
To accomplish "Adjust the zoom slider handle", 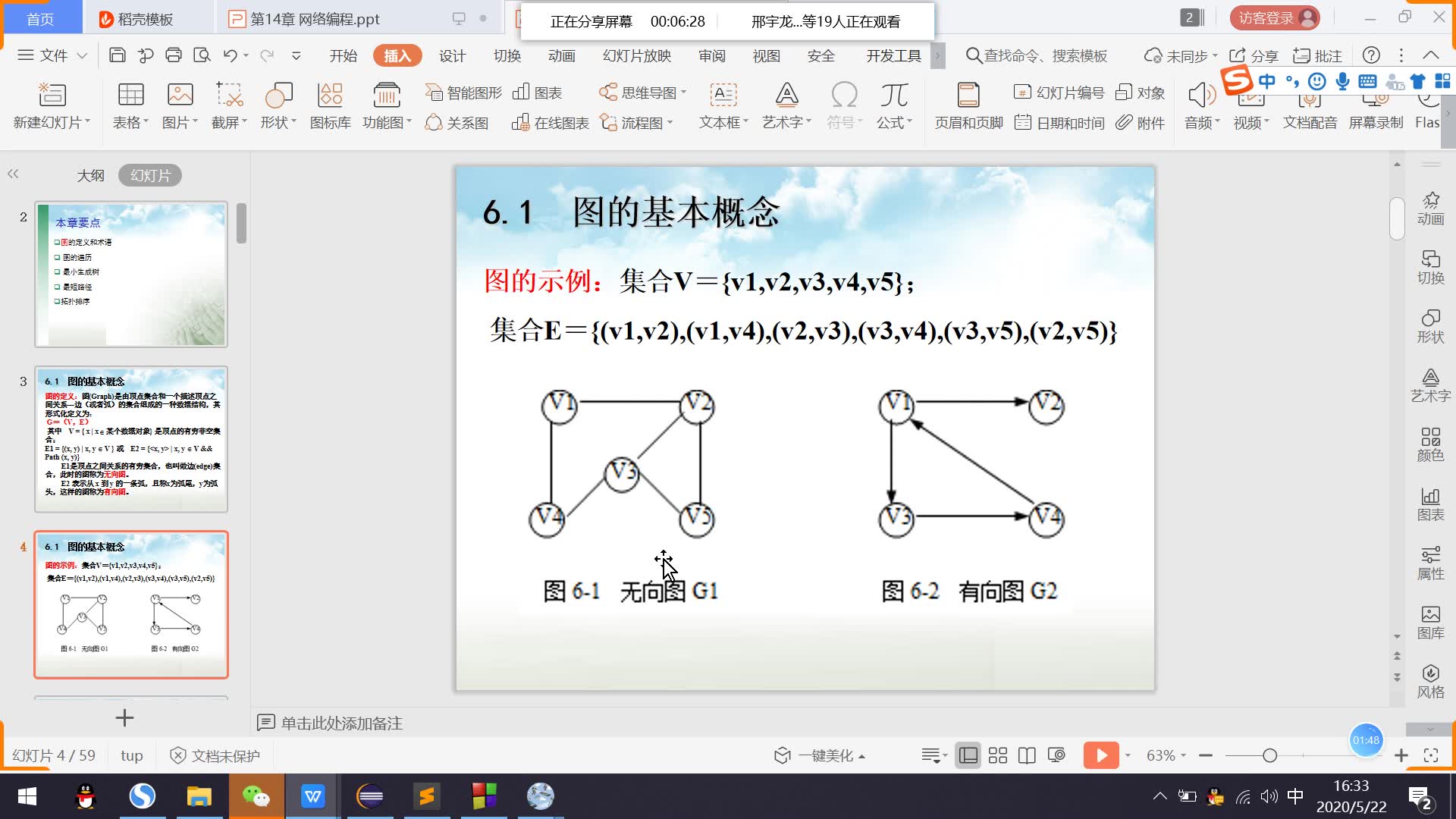I will click(x=1269, y=755).
